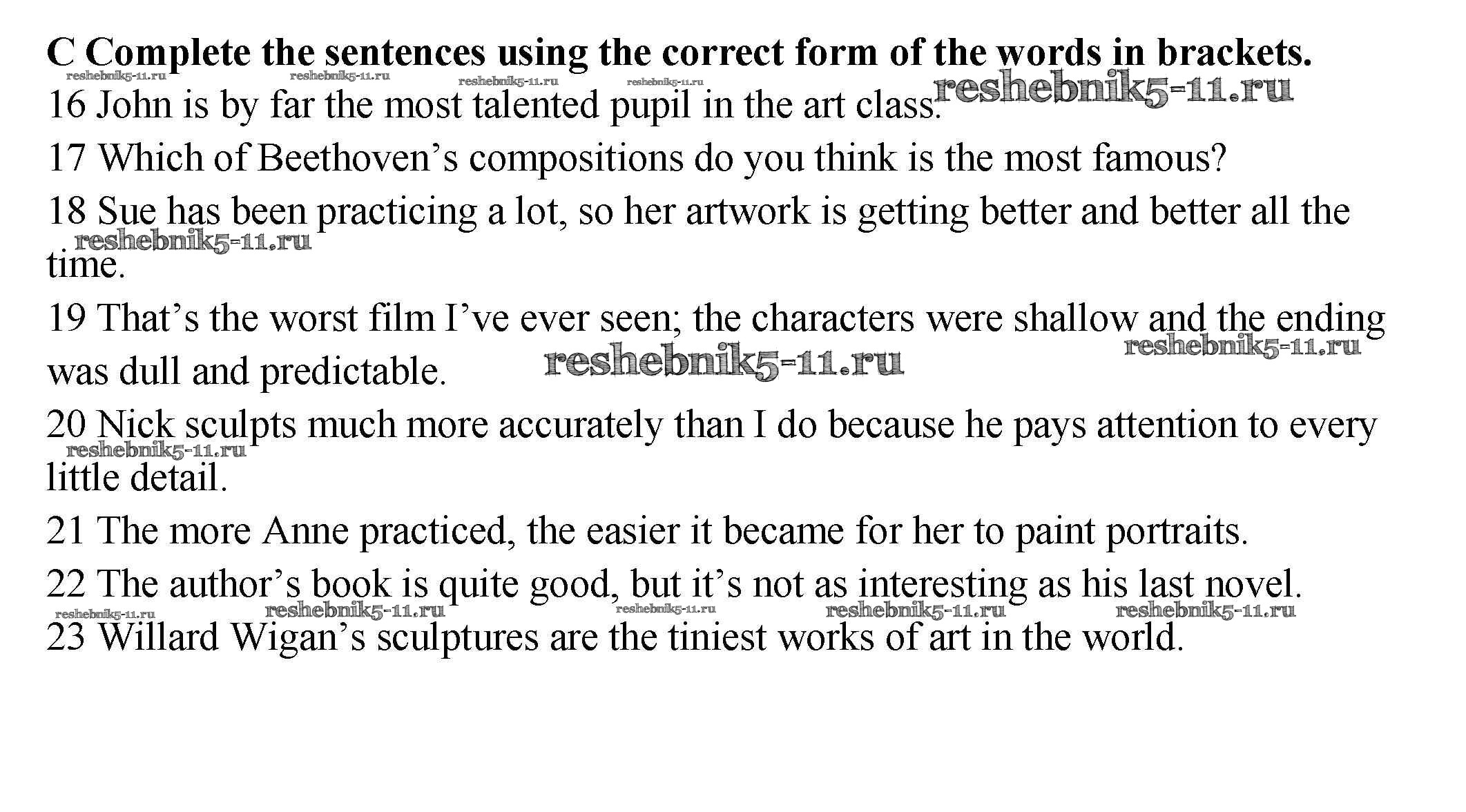1466x812 pixels.
Task: Click sentence 23 about Willard Wigan's sculptures
Action: coord(615,637)
